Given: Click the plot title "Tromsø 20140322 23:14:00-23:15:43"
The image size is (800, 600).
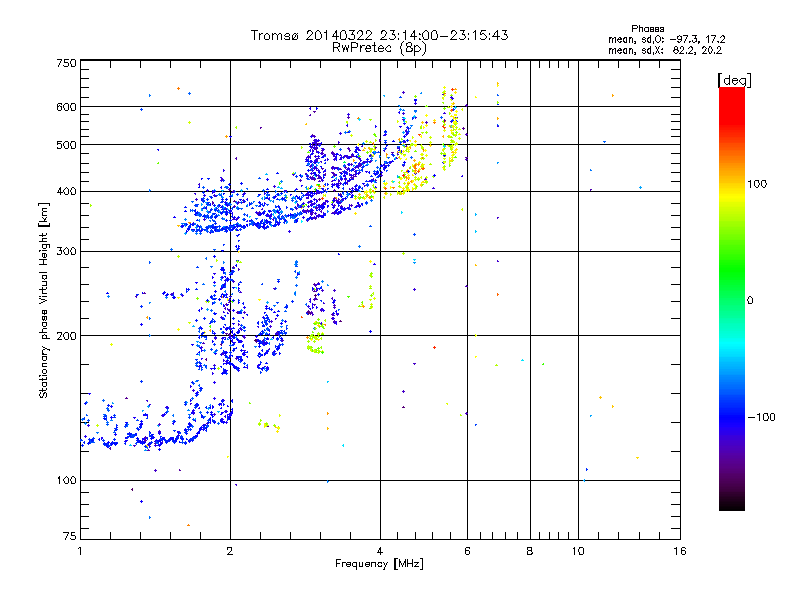Looking at the screenshot, I should (x=379, y=35).
